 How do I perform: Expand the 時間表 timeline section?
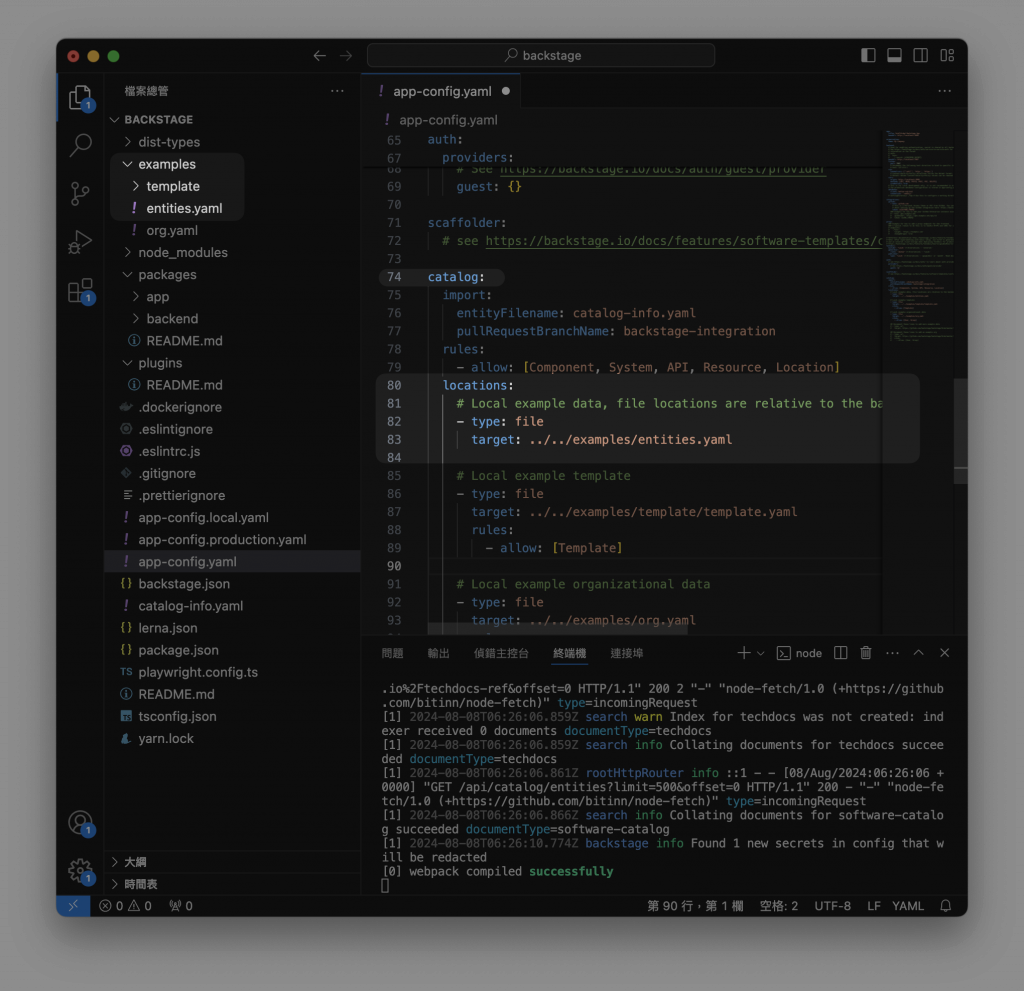[231, 884]
